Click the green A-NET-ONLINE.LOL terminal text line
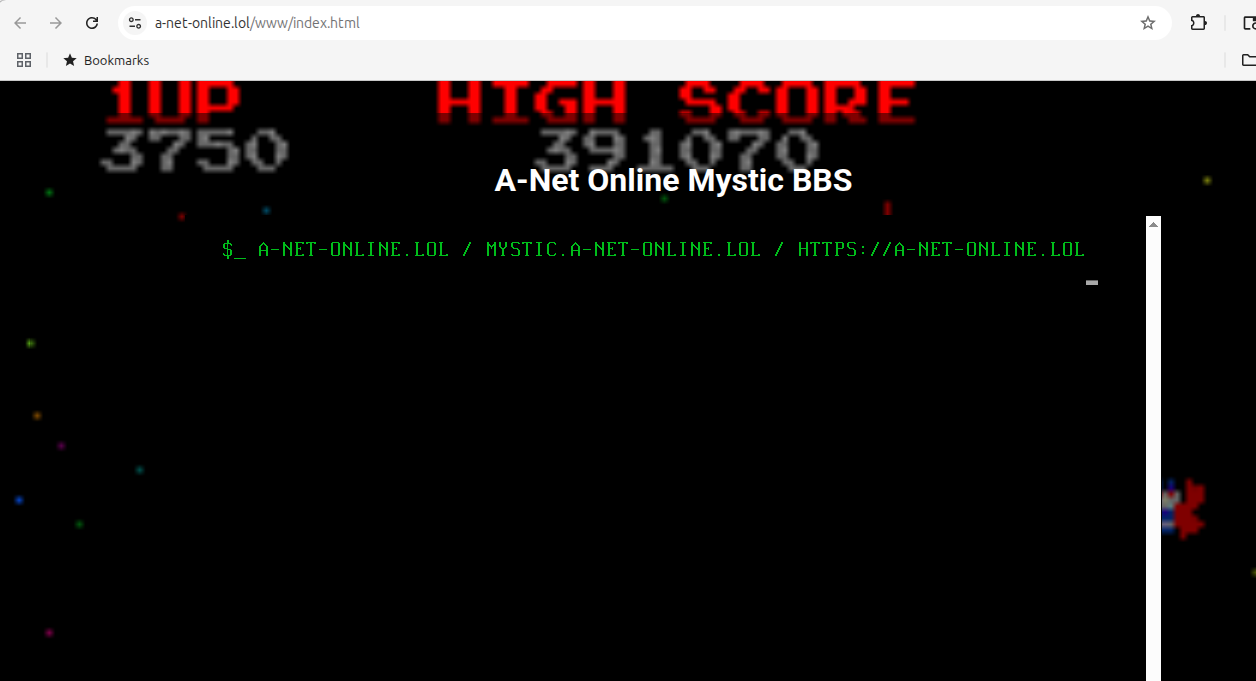The height and width of the screenshot is (681, 1256). tap(653, 249)
